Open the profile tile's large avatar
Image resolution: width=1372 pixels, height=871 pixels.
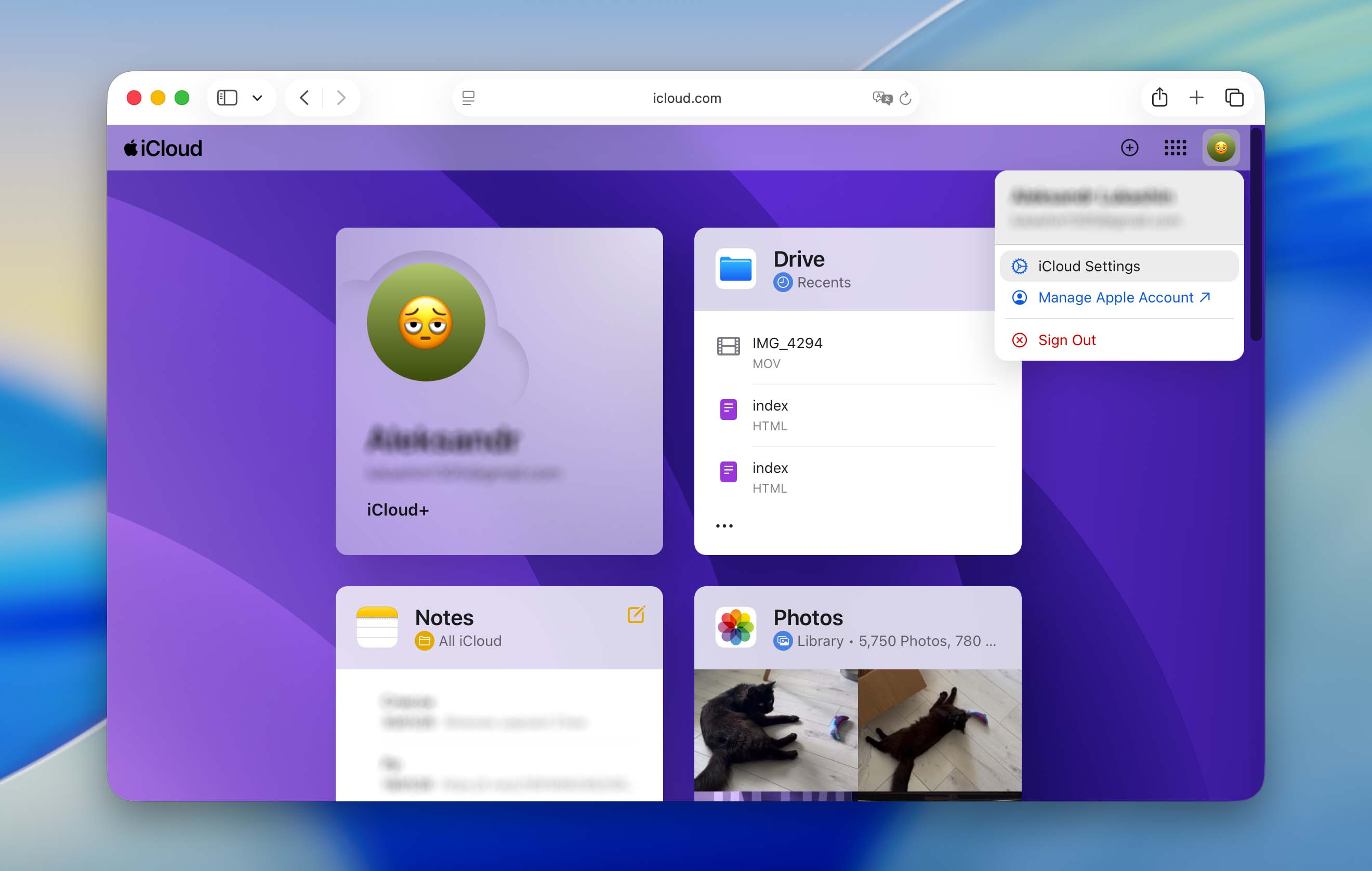[426, 322]
